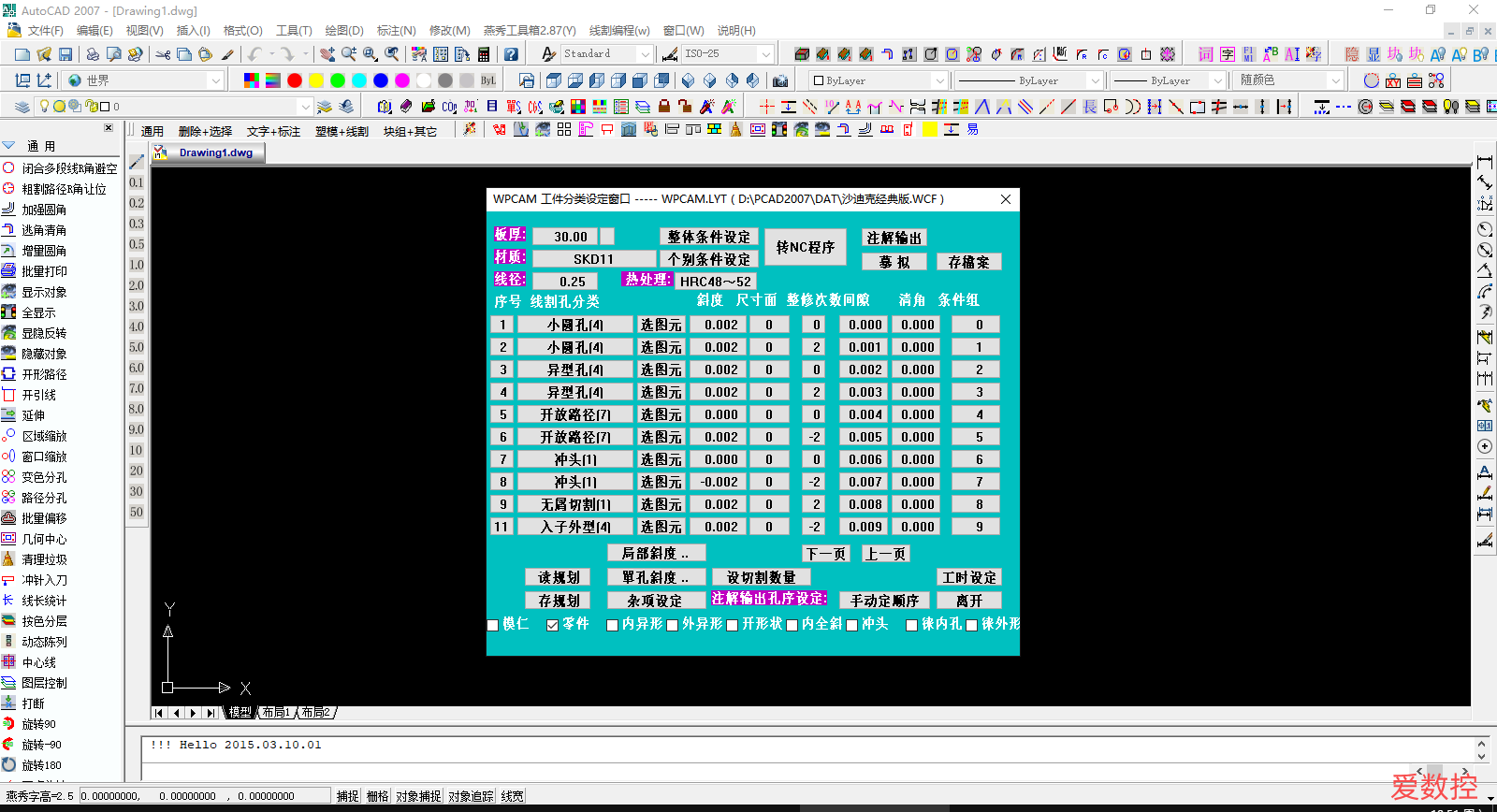This screenshot has width=1497, height=812.
Task: Click the padlock lock-layer icon
Action: [664, 107]
